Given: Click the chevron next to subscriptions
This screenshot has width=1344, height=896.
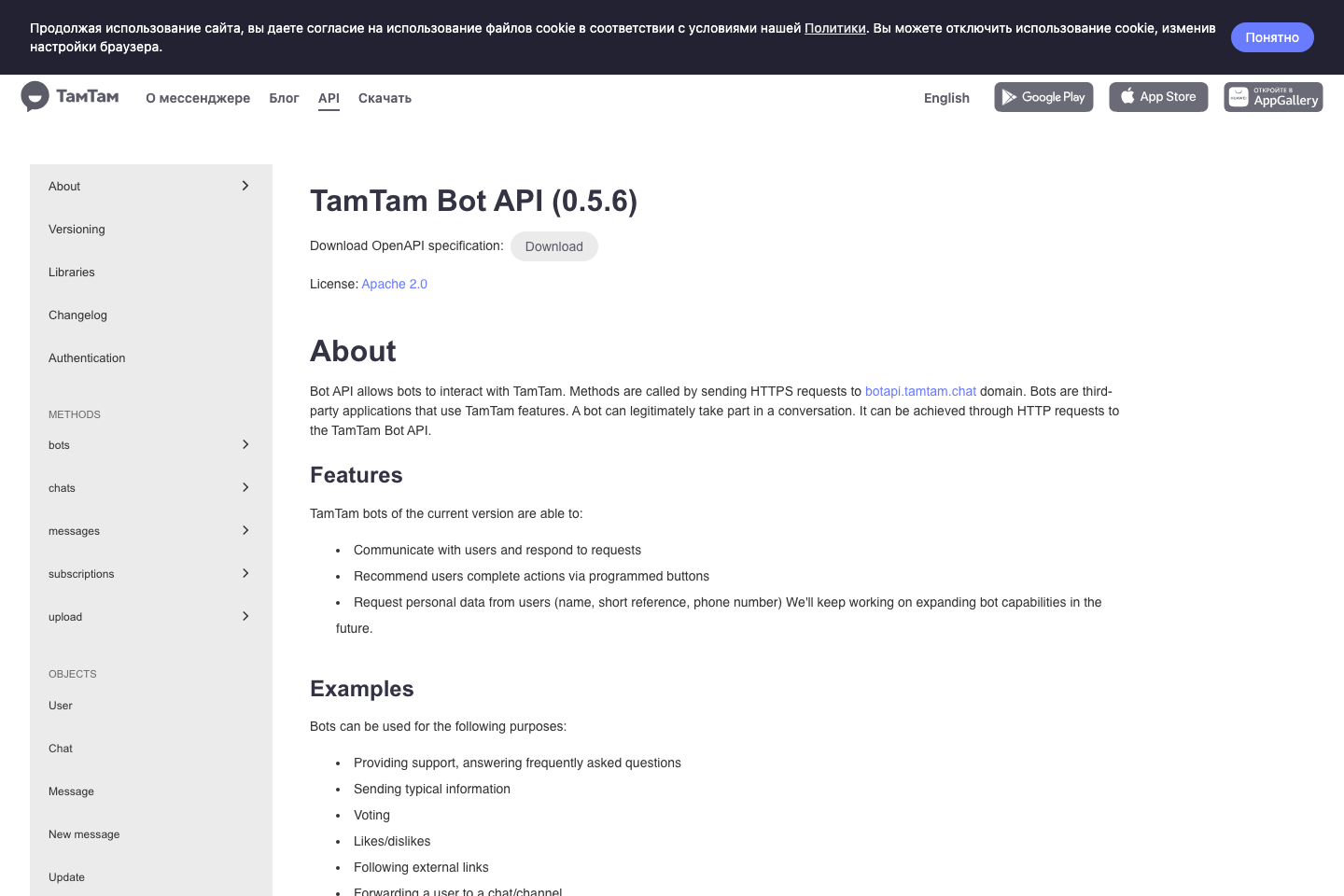Looking at the screenshot, I should (245, 573).
